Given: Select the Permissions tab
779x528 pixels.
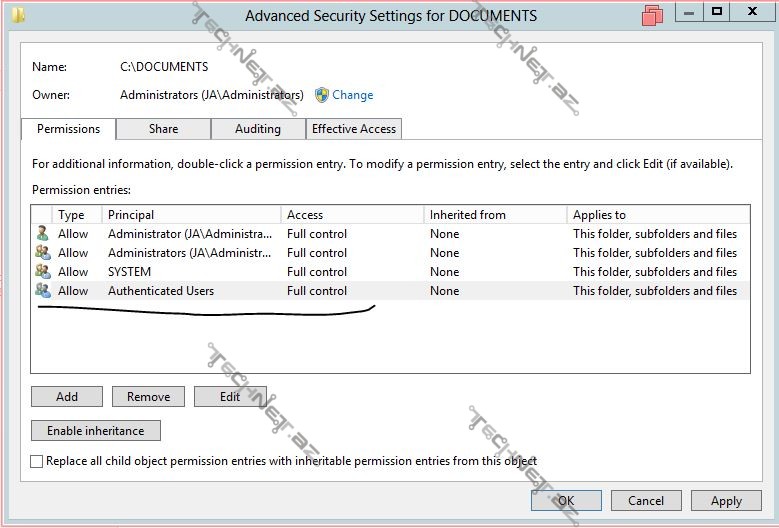Looking at the screenshot, I should 68,129.
